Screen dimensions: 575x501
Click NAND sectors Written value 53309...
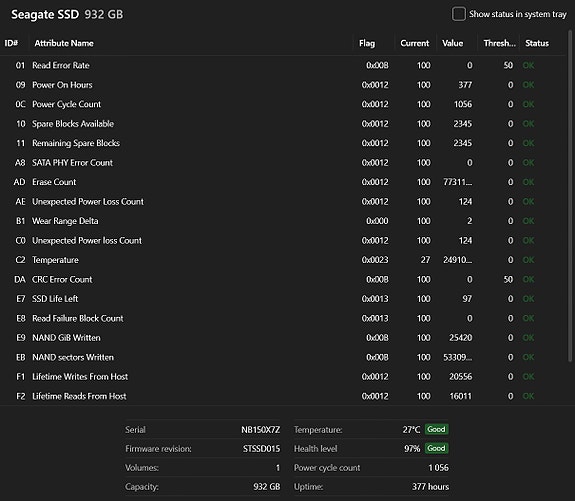458,357
